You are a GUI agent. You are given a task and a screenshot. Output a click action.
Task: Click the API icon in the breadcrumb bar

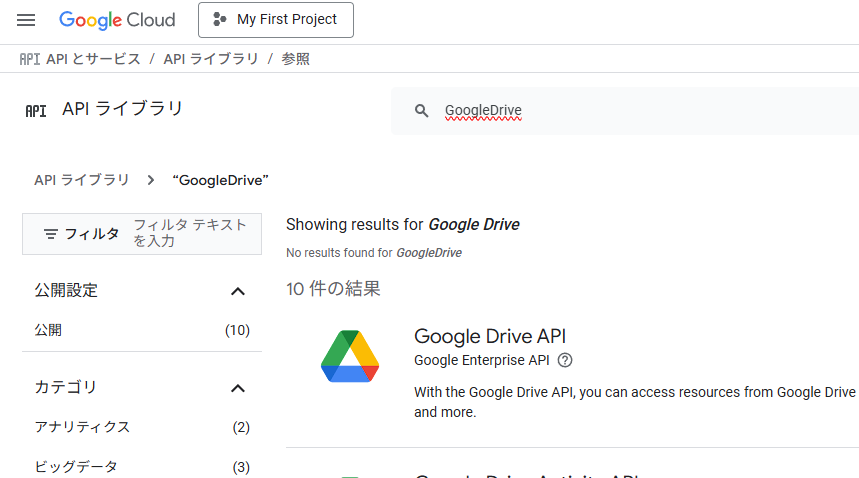(x=30, y=59)
